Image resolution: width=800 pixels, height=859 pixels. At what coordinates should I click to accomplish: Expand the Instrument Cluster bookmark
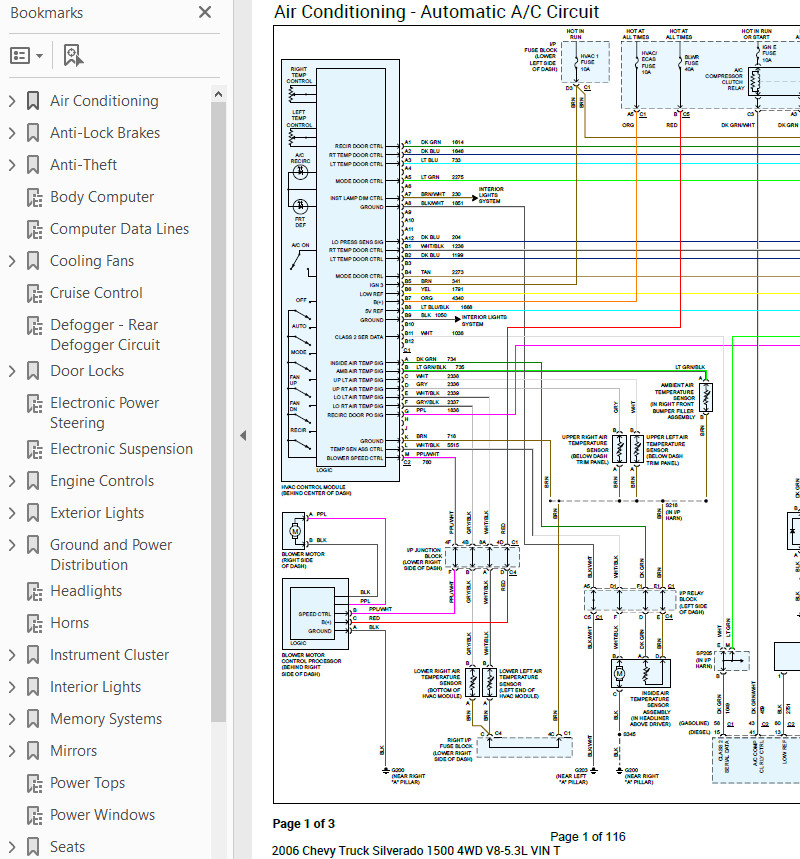point(12,655)
